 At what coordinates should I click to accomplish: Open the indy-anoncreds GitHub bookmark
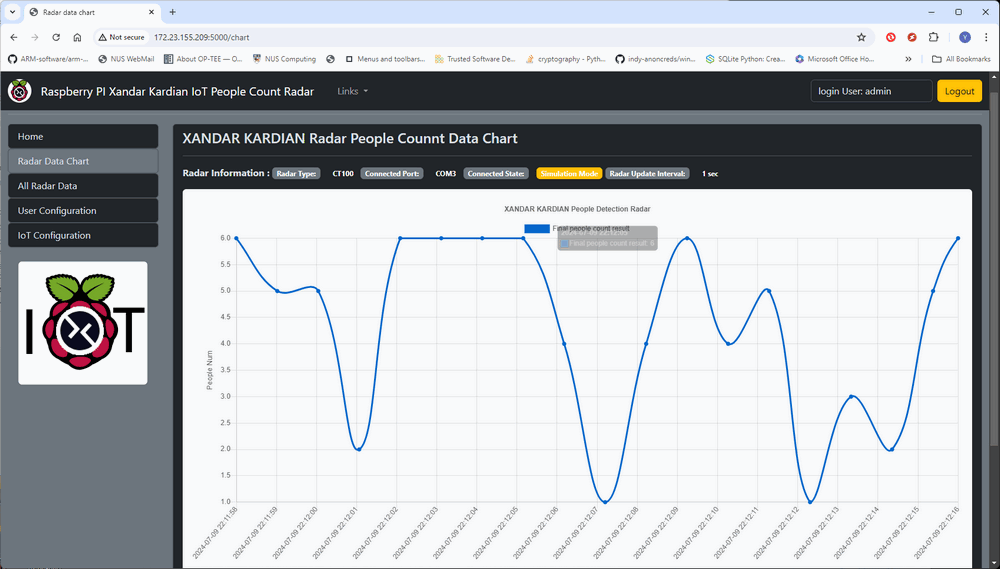click(656, 59)
